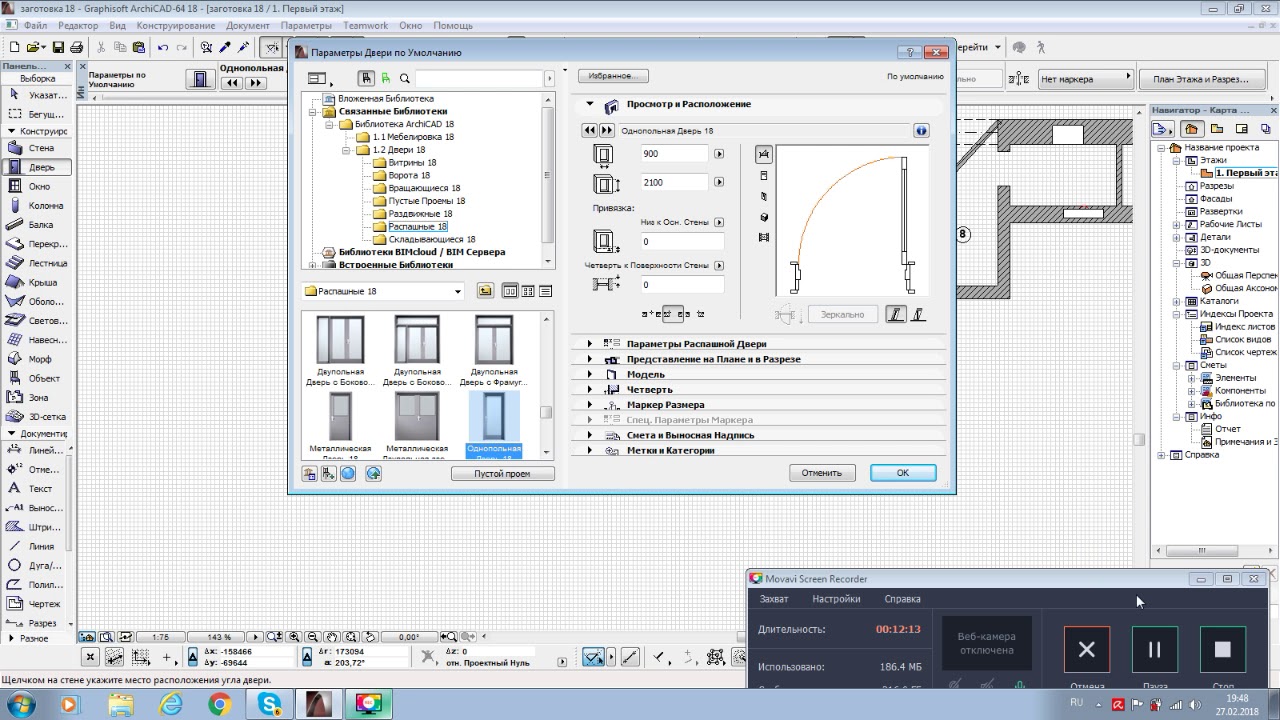This screenshot has height=720, width=1280.
Task: Toggle left-side door opening orientation button
Action: (x=896, y=314)
